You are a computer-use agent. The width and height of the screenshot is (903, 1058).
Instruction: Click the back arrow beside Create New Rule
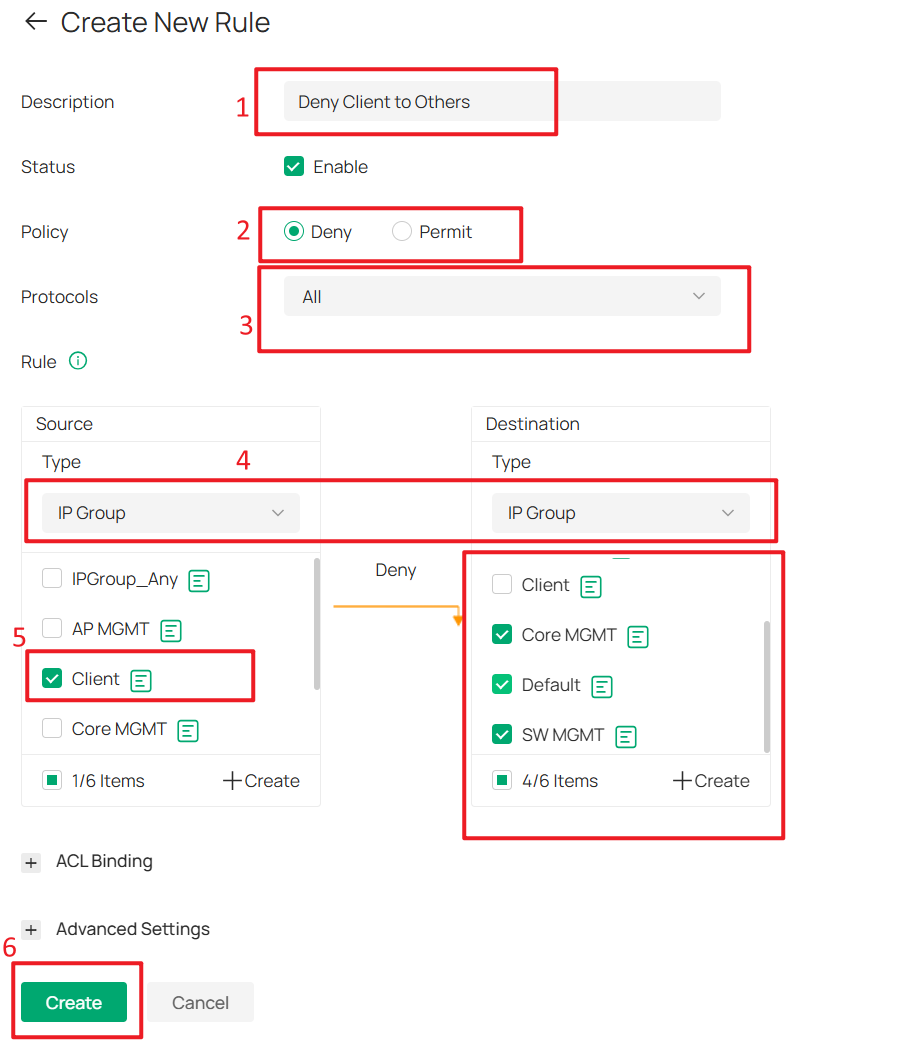point(36,22)
